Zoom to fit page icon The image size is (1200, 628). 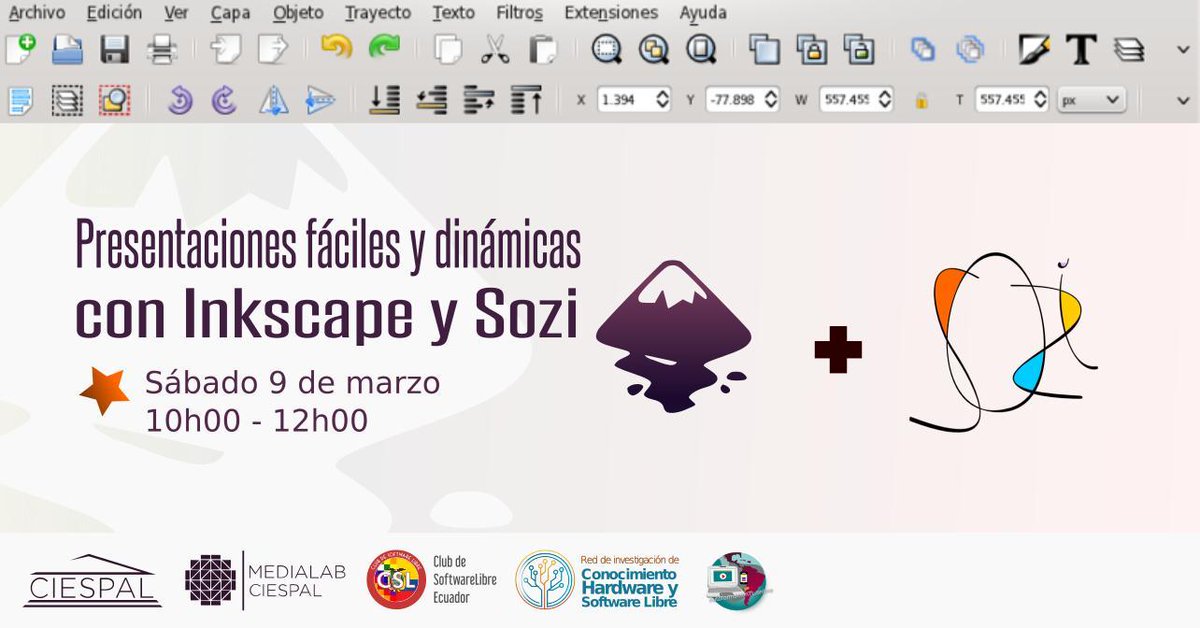point(701,49)
